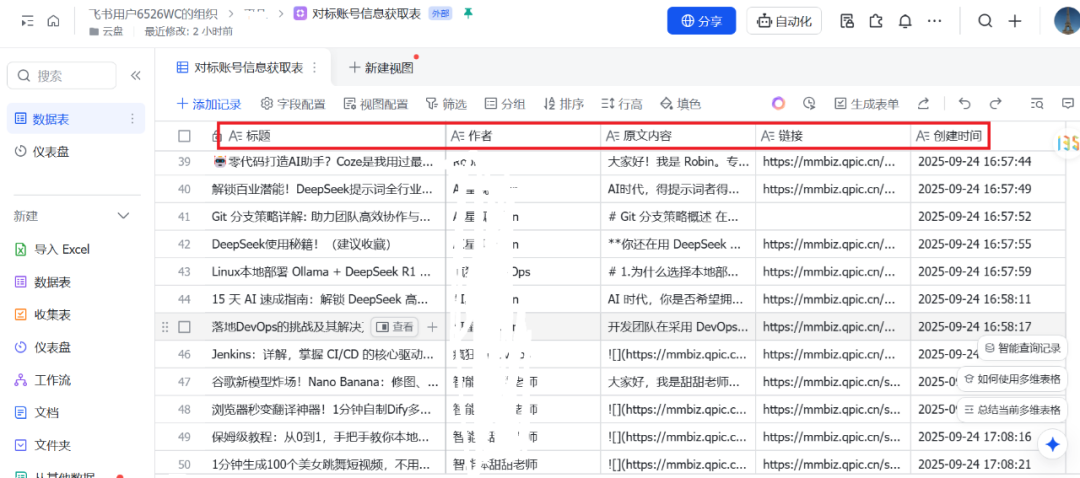Click the blue sparkle AI assistant button
Viewport: 1080px width, 478px height.
coord(1052,445)
